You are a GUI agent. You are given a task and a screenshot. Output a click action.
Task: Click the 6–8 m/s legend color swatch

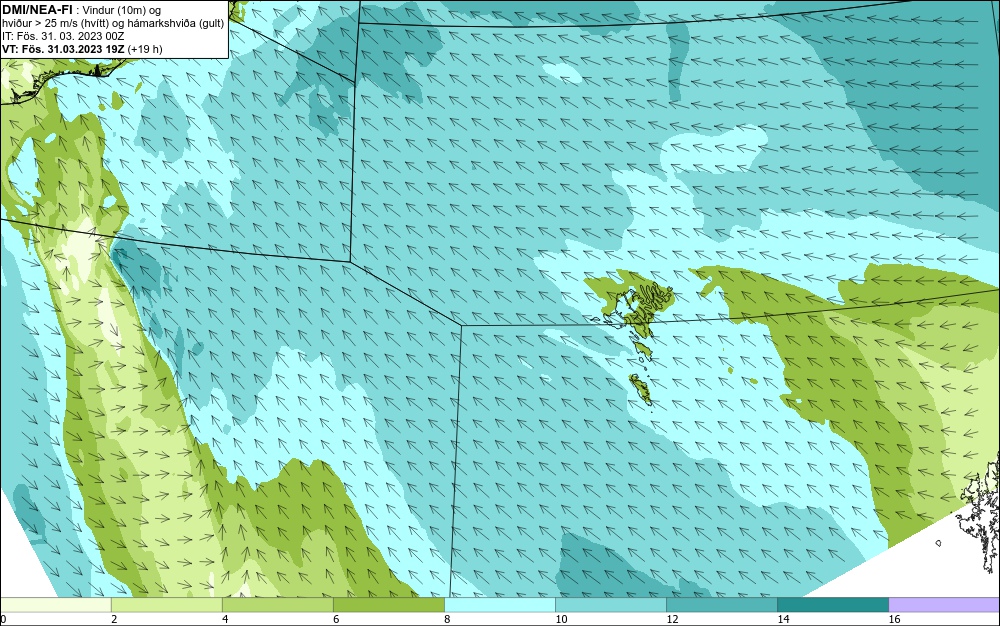pyautogui.click(x=388, y=604)
